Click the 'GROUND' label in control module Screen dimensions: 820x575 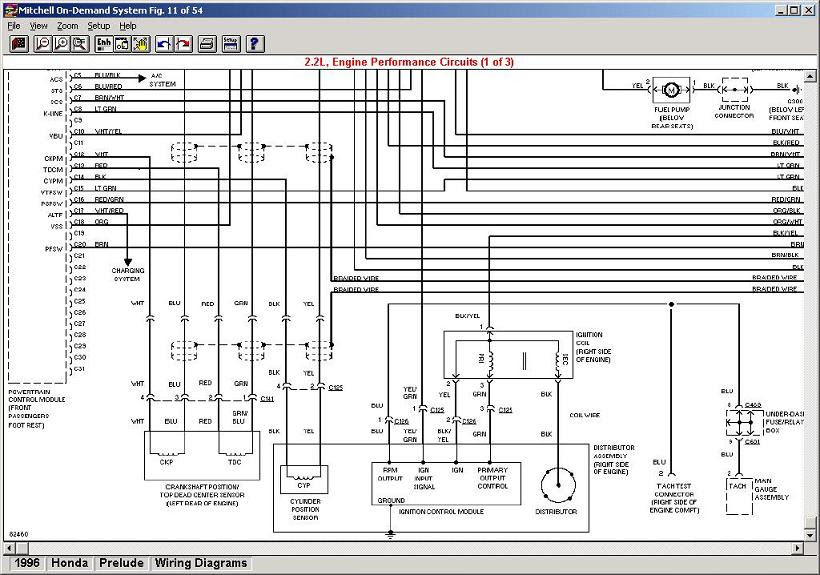(391, 500)
